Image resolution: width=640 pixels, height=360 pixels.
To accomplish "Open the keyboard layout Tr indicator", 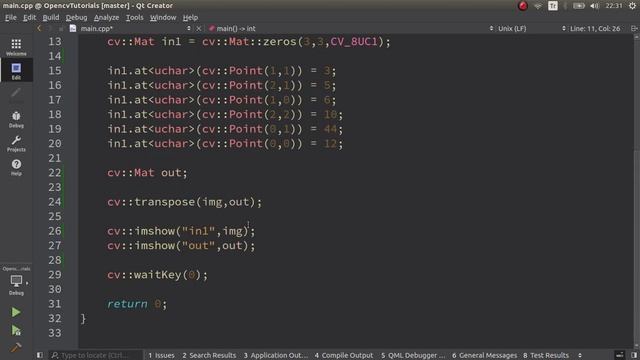I will click(553, 6).
